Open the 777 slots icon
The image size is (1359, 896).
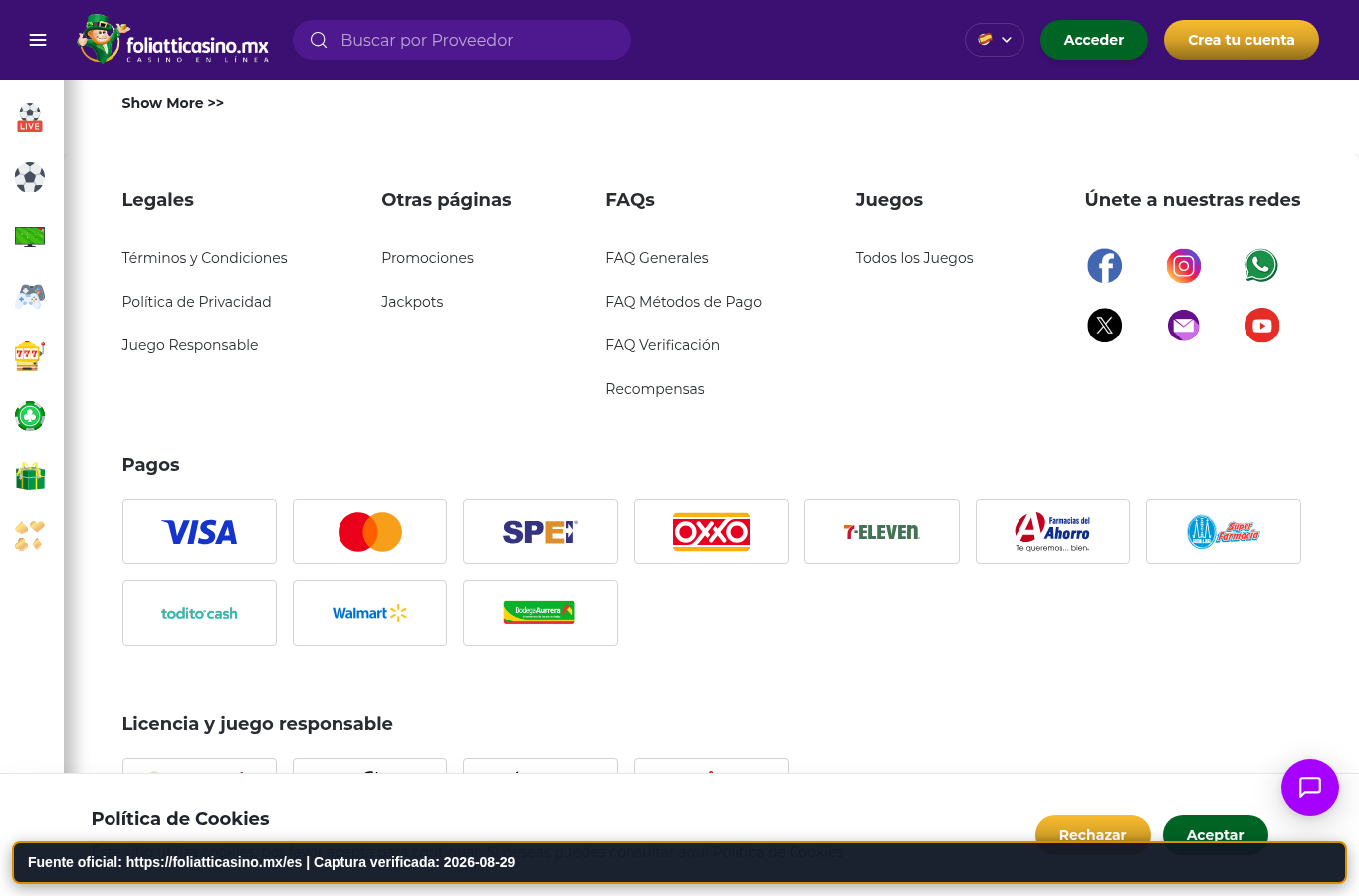[x=30, y=356]
